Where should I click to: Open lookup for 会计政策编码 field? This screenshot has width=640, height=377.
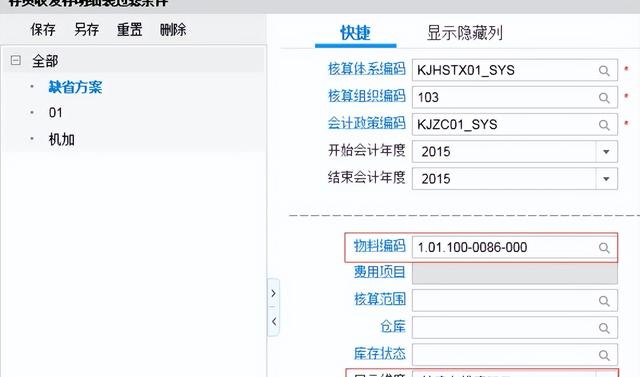(x=604, y=124)
